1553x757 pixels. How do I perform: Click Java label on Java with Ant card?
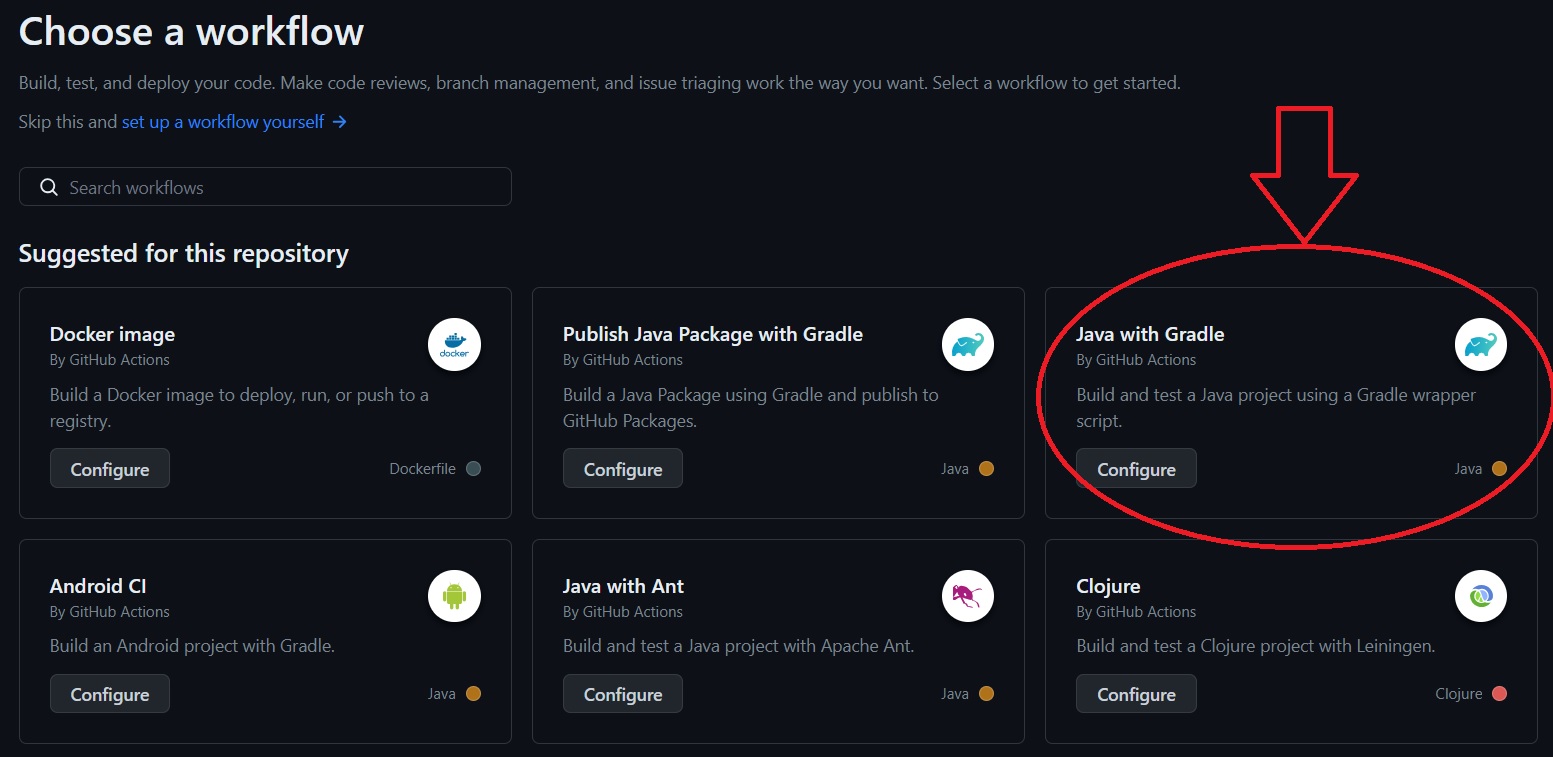coord(955,693)
